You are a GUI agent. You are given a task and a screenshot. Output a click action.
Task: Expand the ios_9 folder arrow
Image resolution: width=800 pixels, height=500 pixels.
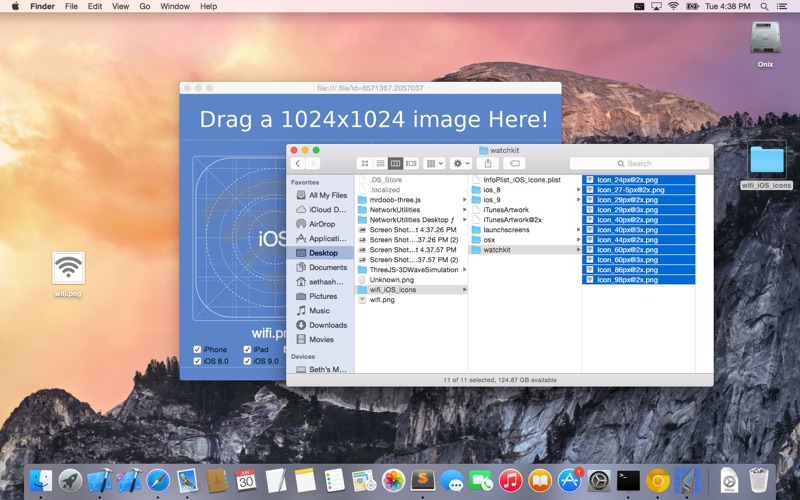[578, 199]
